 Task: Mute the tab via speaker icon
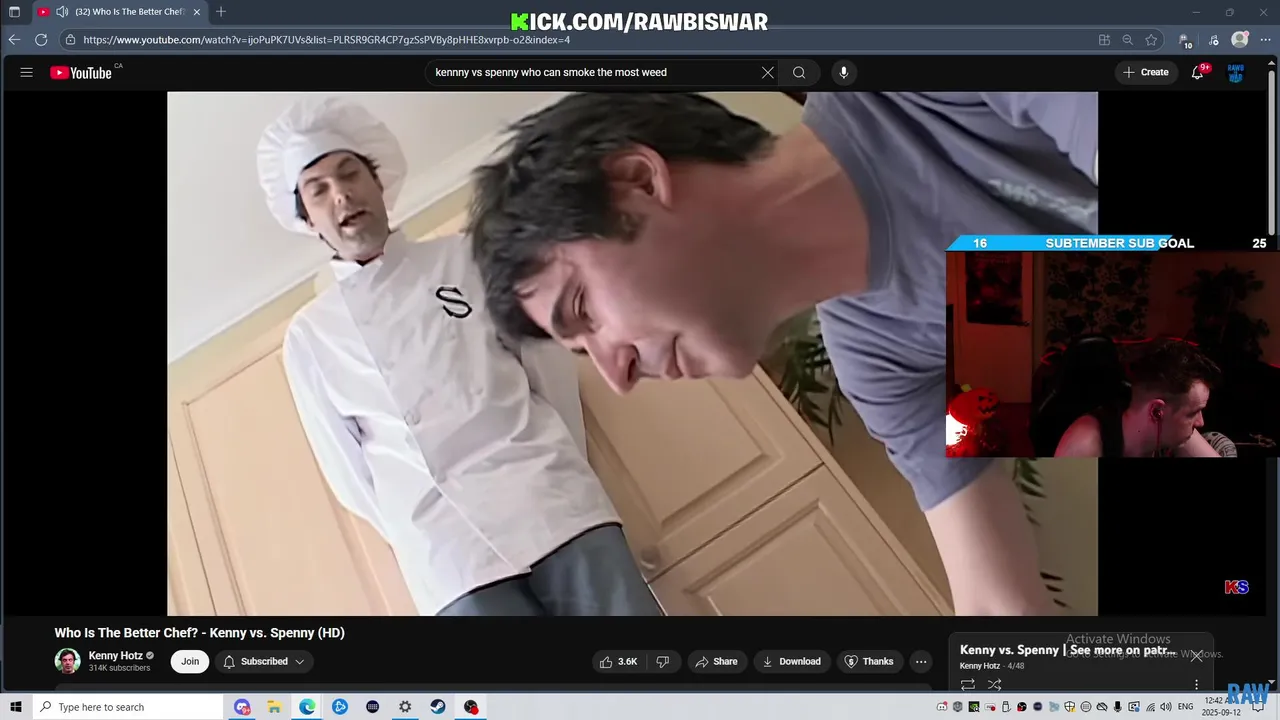click(62, 12)
